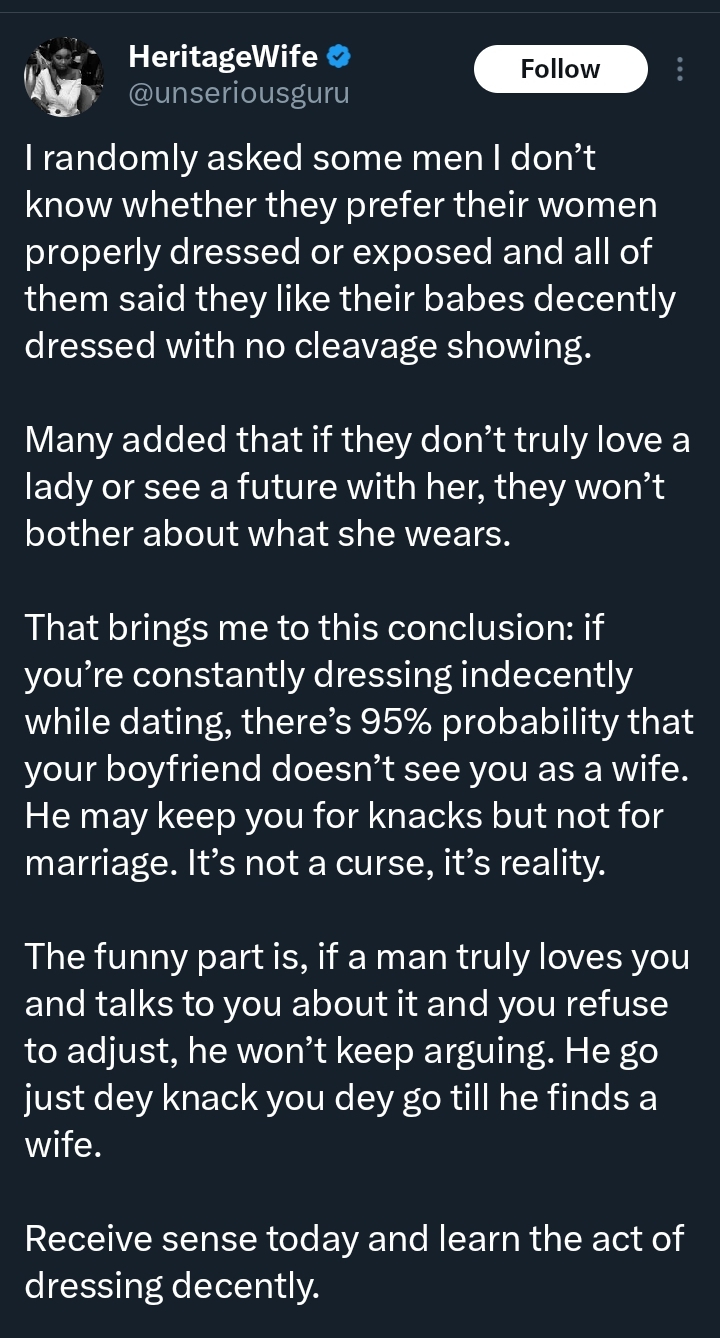Click the line "your boyfriend doesn't see you as a wife."
Image resolution: width=720 pixels, height=1338 pixels.
coord(356,768)
